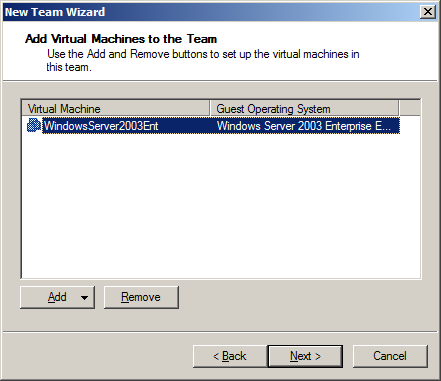Screen dimensions: 441x381
Task: Proceed with the Next button
Action: coord(305,356)
